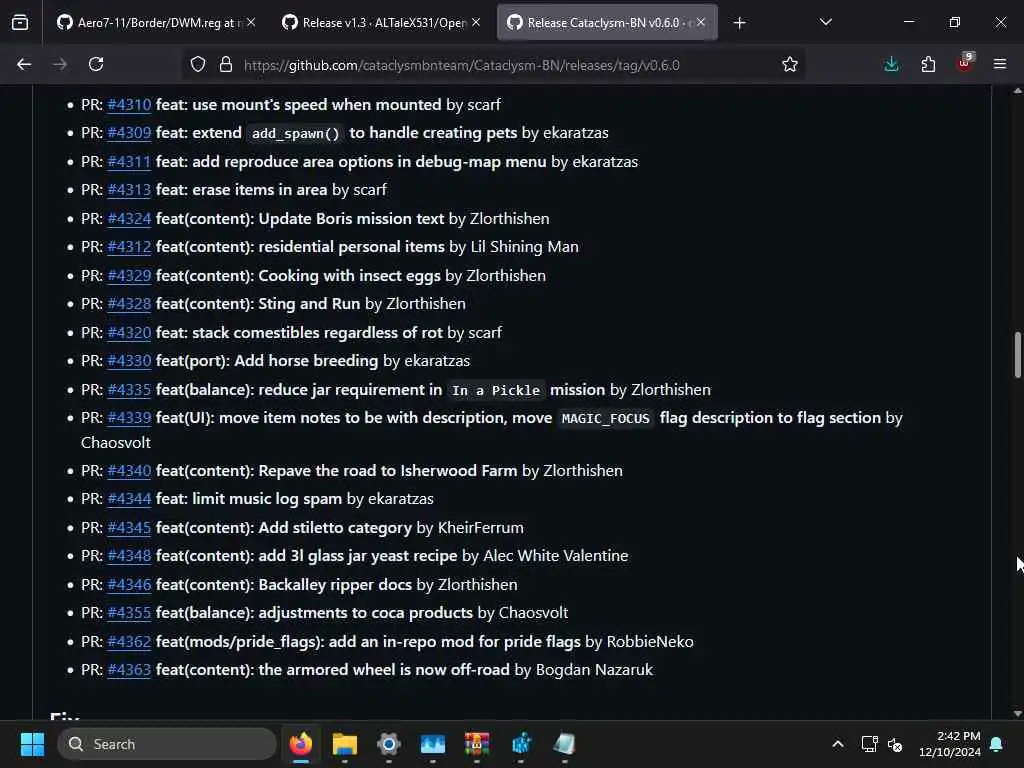Click scrollbar down arrow
The width and height of the screenshot is (1024, 768).
[x=1017, y=714]
